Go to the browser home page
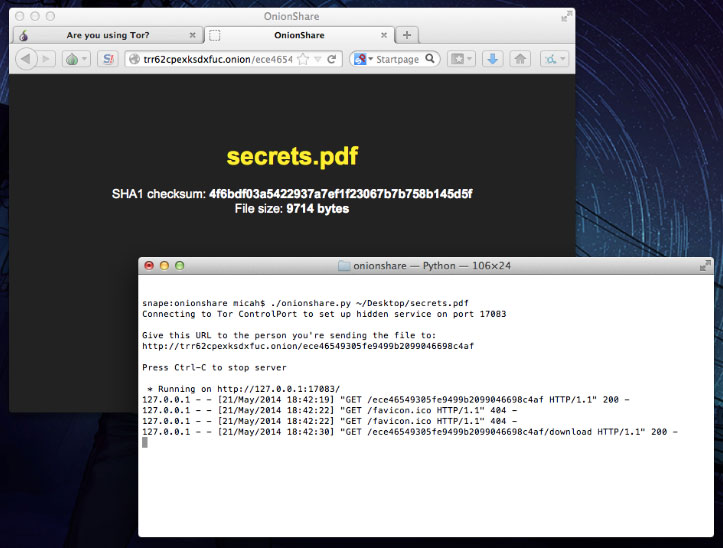This screenshot has height=548, width=723. click(x=520, y=59)
